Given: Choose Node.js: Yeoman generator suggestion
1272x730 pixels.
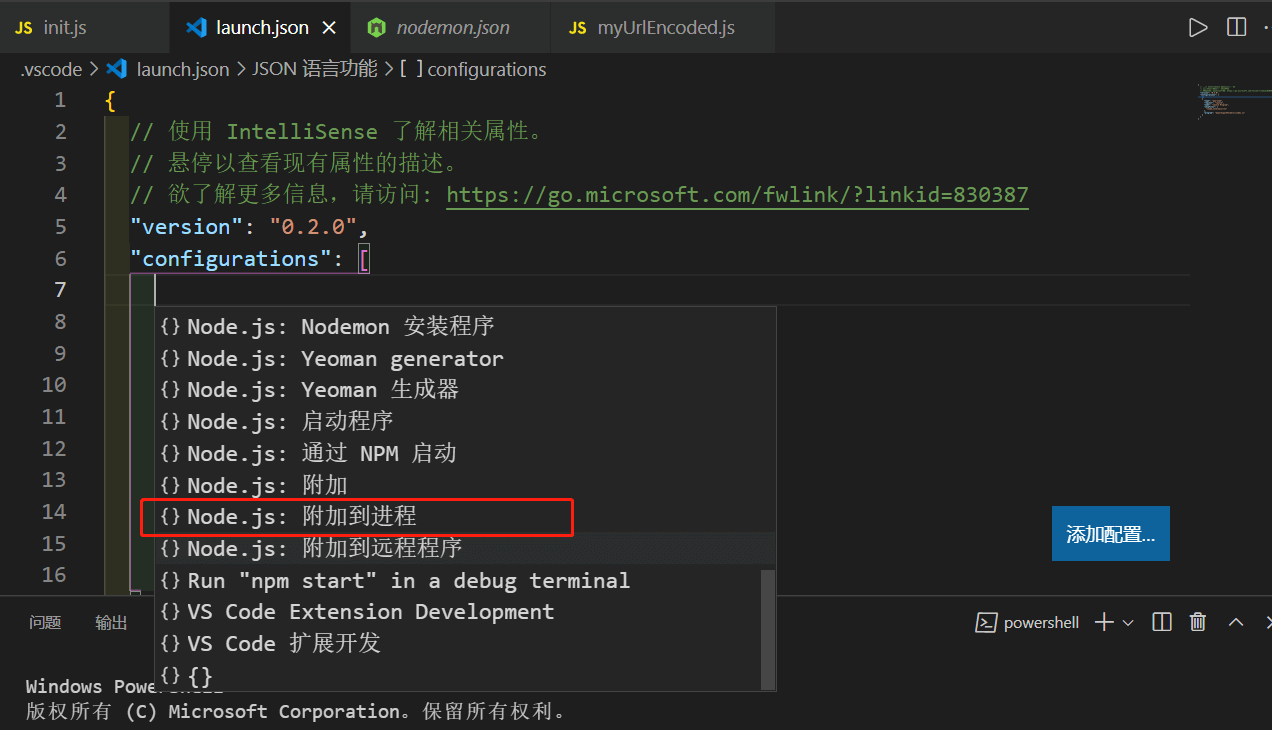Looking at the screenshot, I should click(465, 358).
